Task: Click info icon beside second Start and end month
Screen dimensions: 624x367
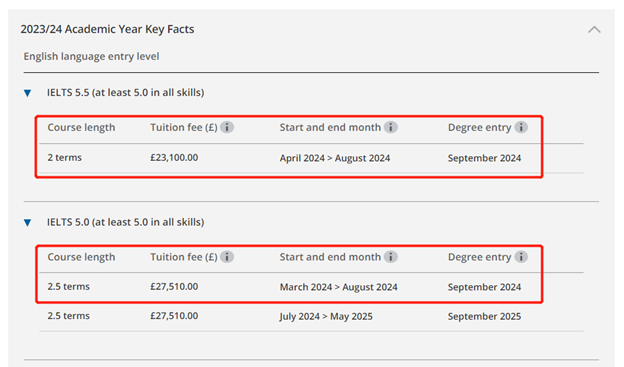Action: click(x=391, y=257)
